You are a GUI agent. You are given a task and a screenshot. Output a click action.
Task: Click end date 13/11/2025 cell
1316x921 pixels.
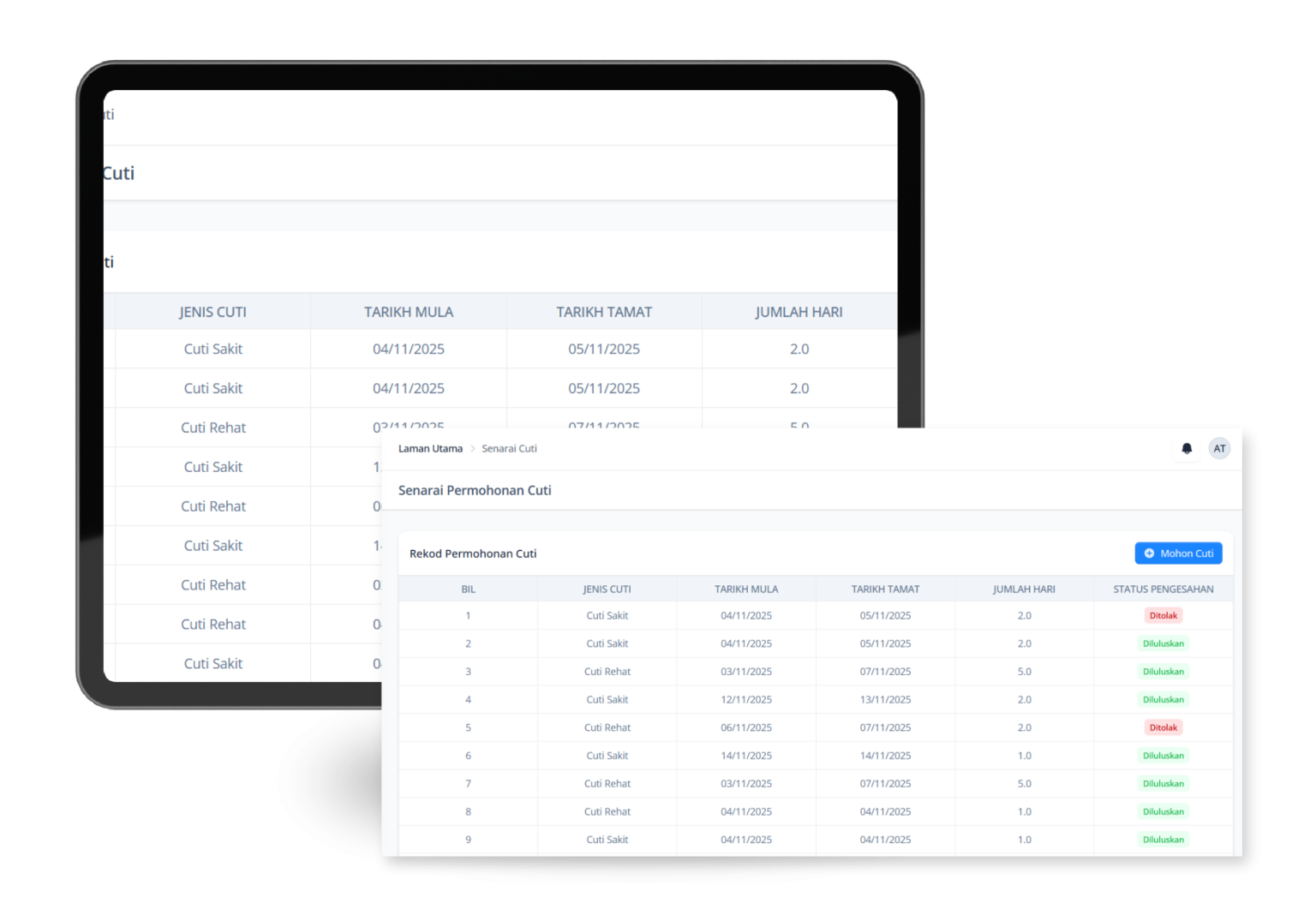click(885, 699)
